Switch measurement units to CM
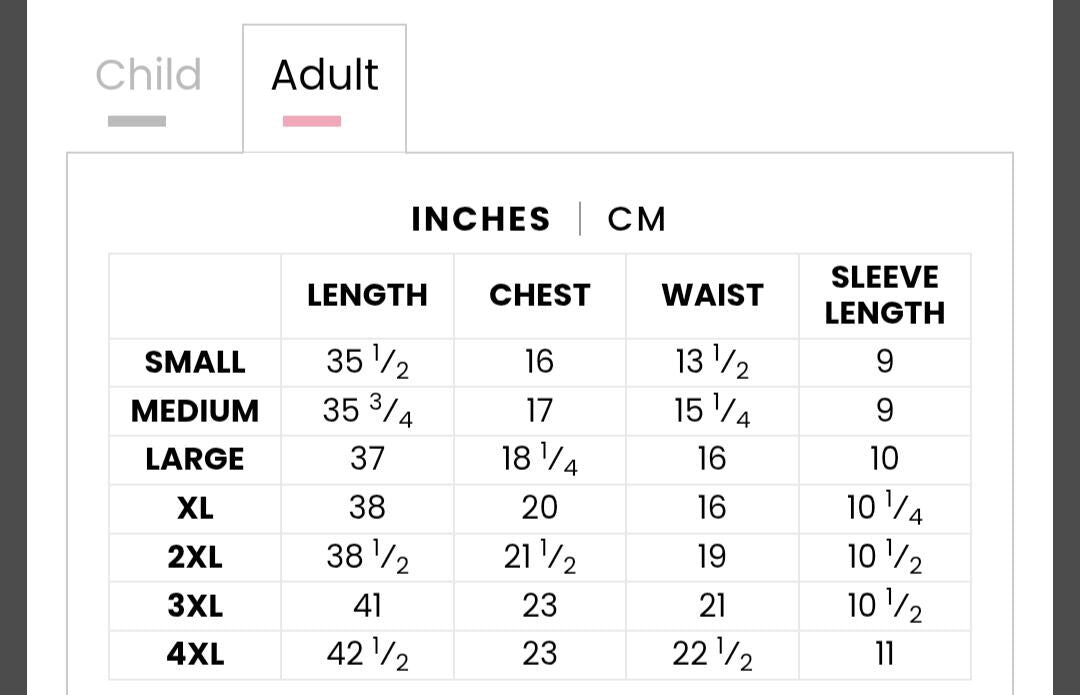The height and width of the screenshot is (695, 1080). [x=636, y=219]
